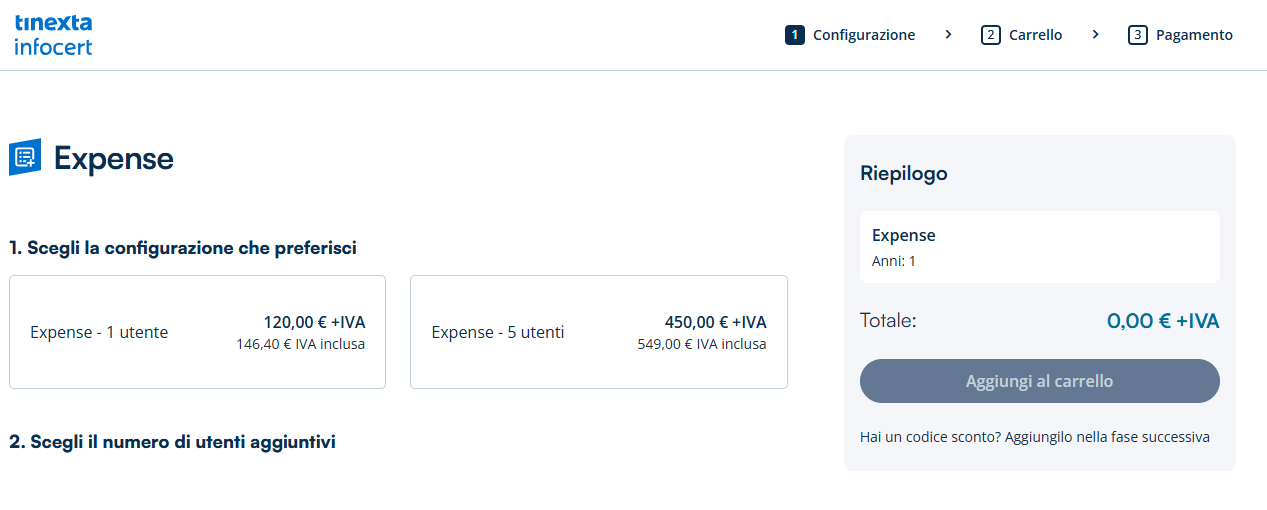
Task: Click the Riepilogo panel heading
Action: coord(904,173)
